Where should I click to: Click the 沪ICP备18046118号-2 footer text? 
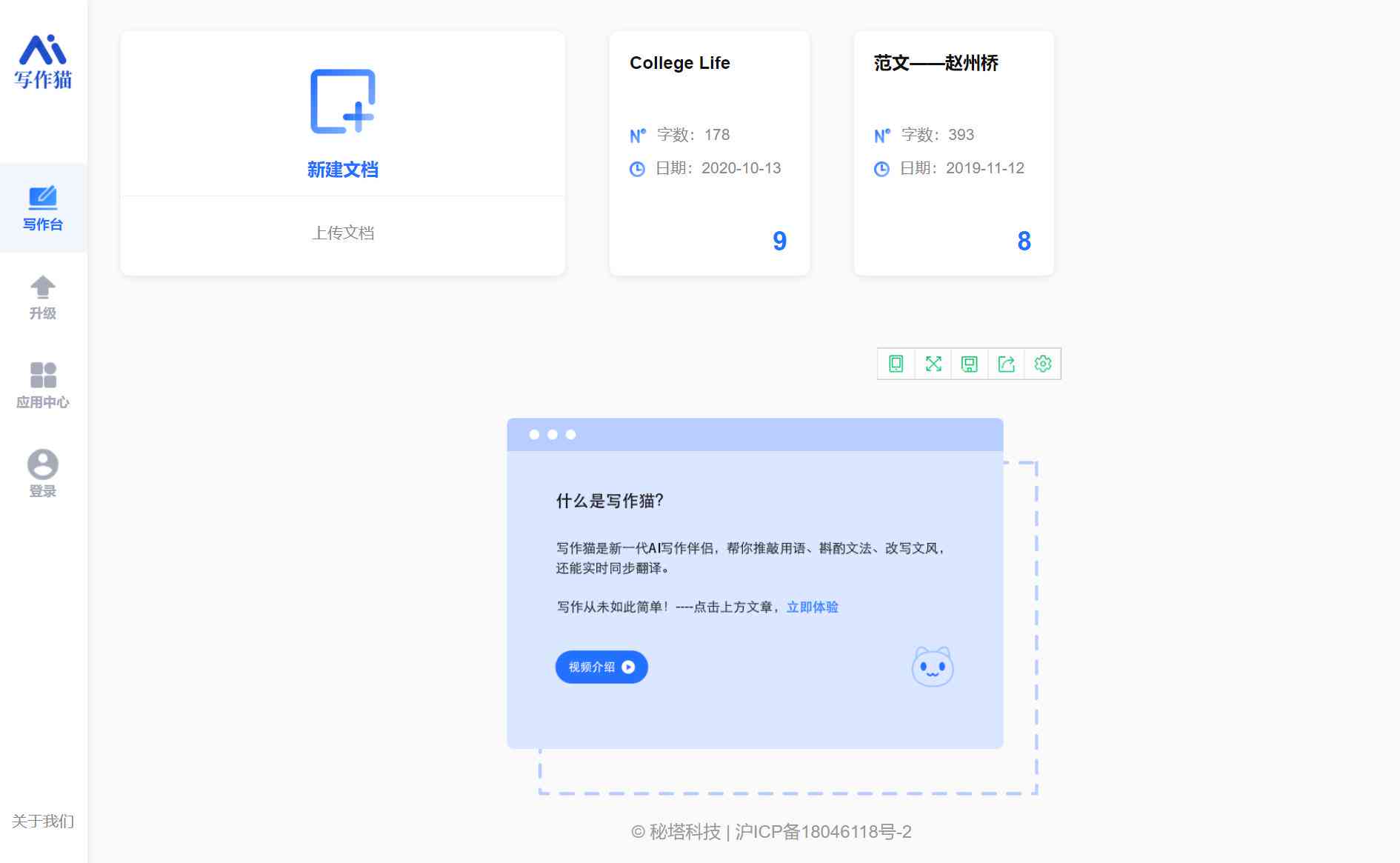823,832
